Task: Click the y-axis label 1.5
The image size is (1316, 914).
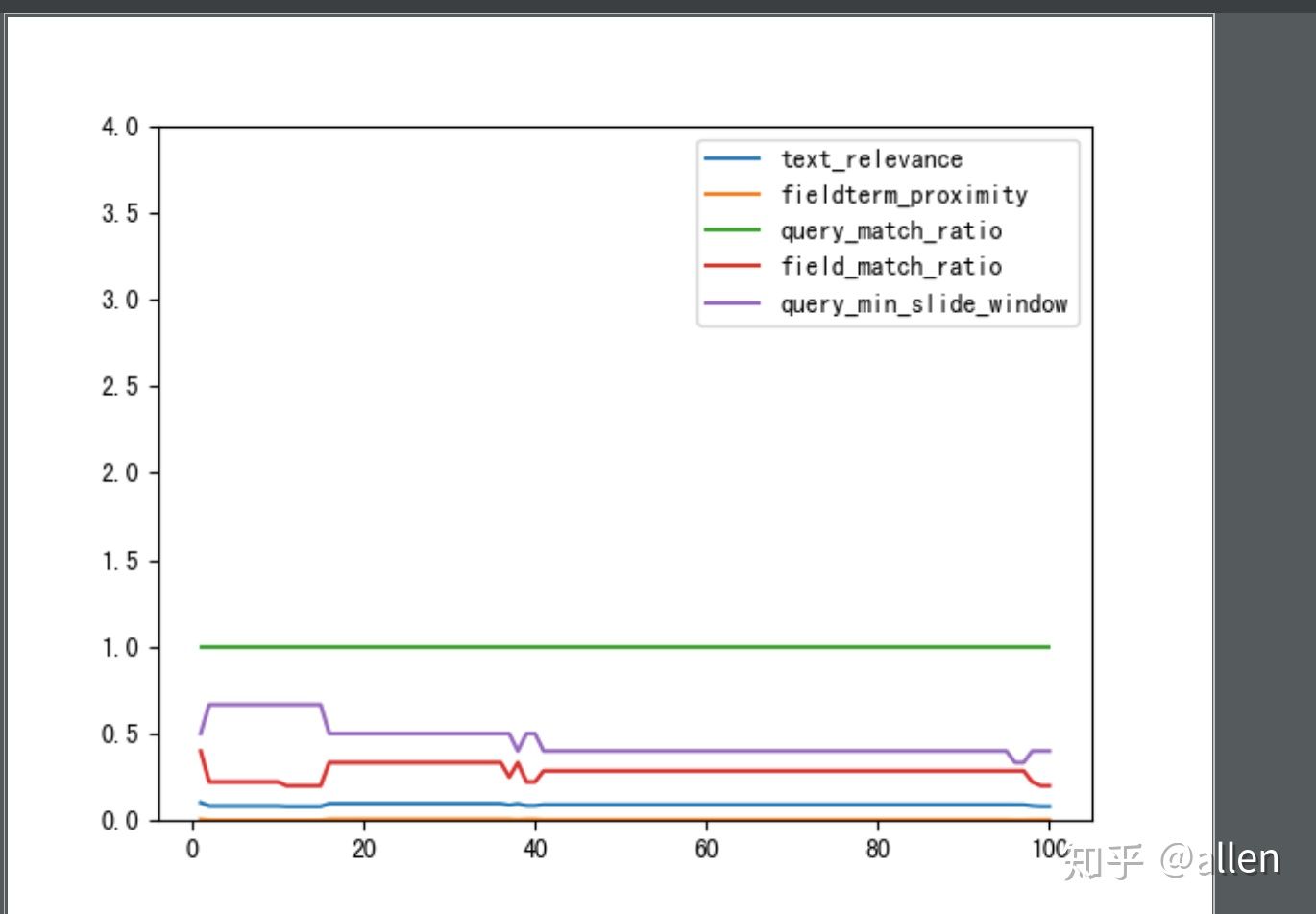Action: point(120,561)
